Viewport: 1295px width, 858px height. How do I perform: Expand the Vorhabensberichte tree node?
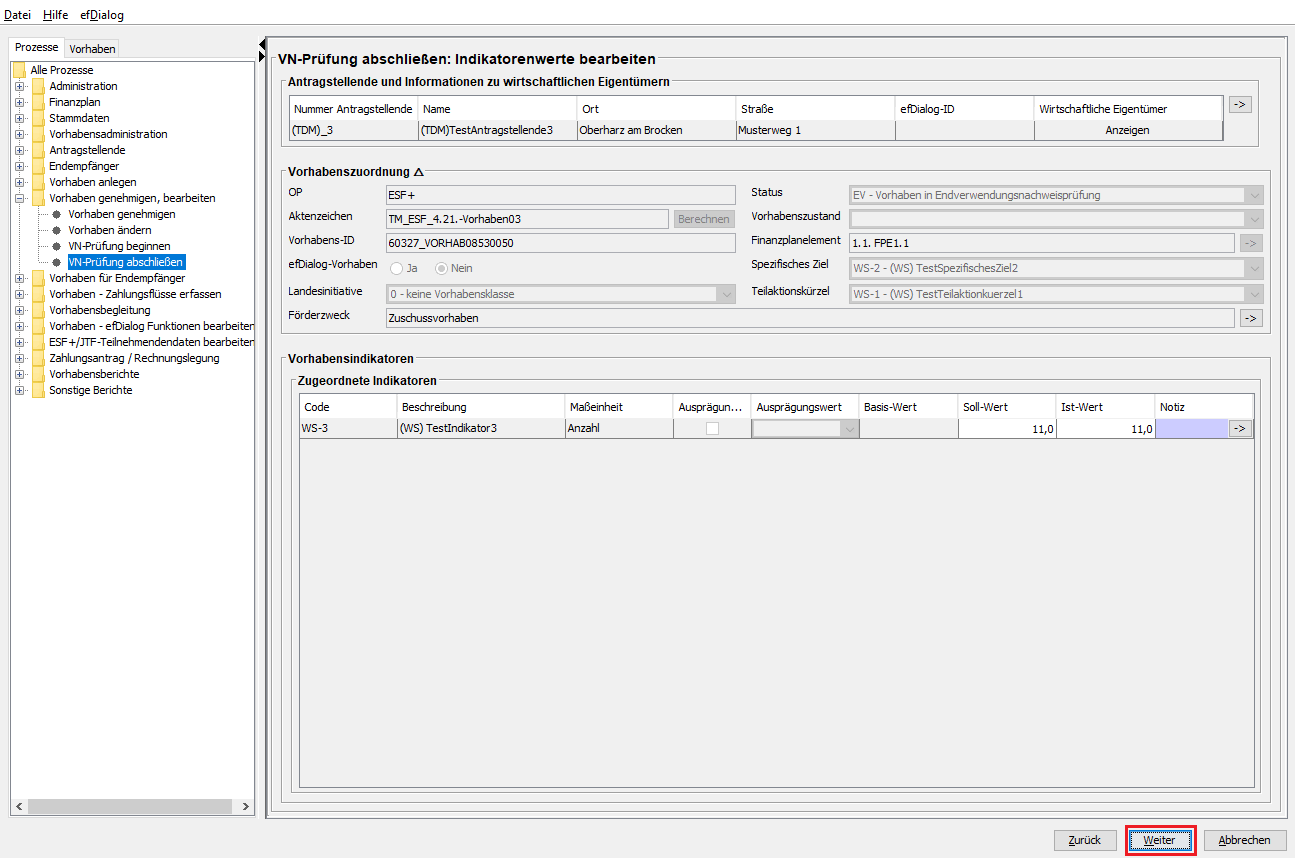tap(19, 374)
